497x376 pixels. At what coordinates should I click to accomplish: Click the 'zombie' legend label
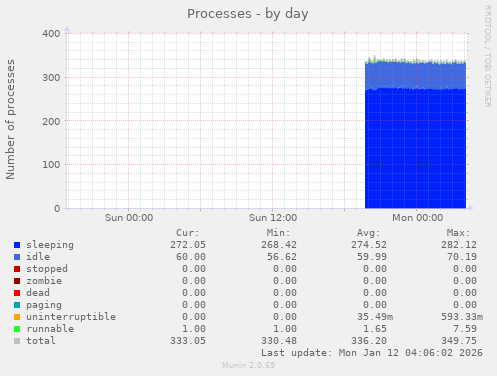pos(44,281)
